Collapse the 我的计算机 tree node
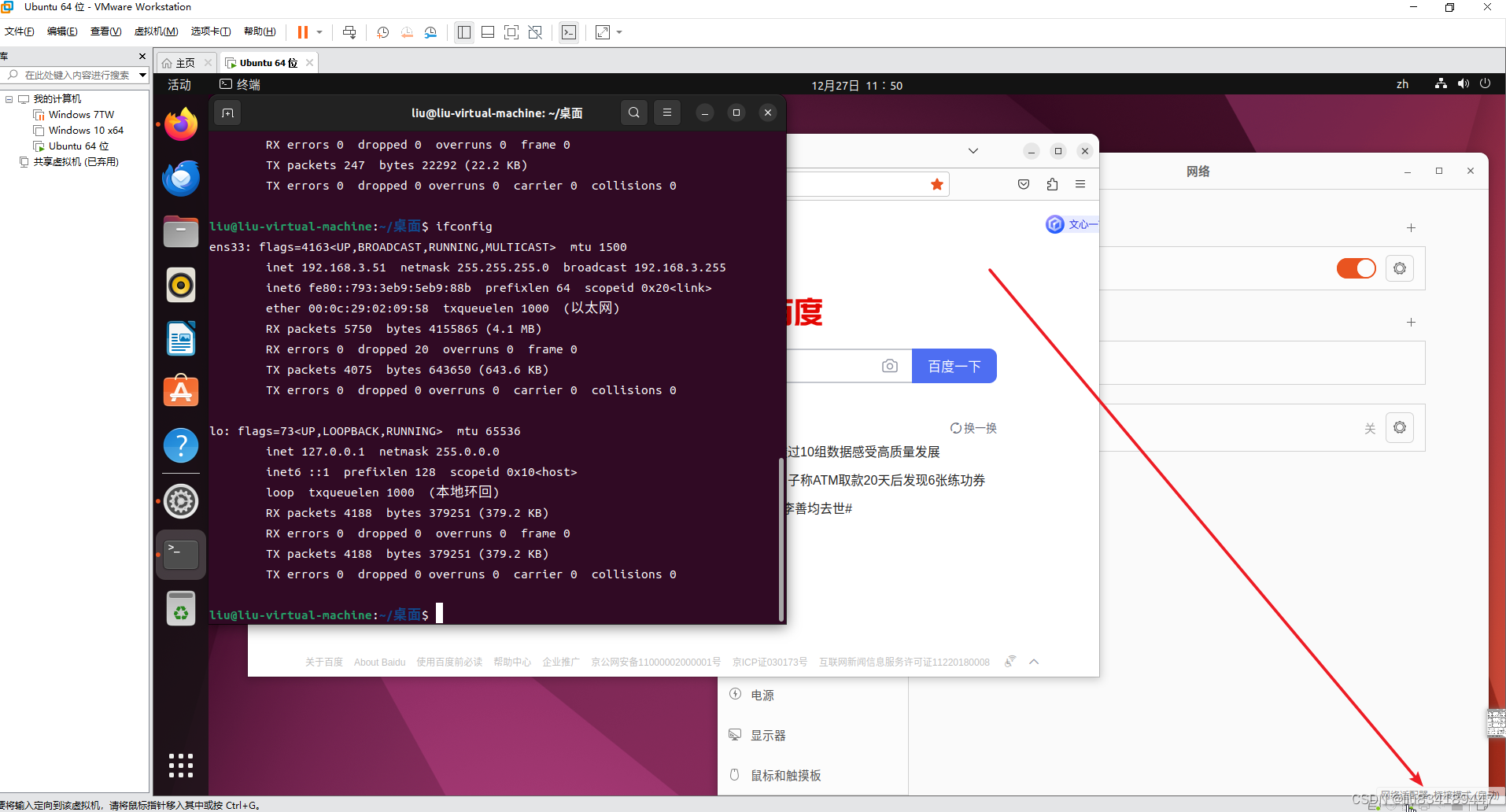Viewport: 1506px width, 812px height. coord(9,99)
